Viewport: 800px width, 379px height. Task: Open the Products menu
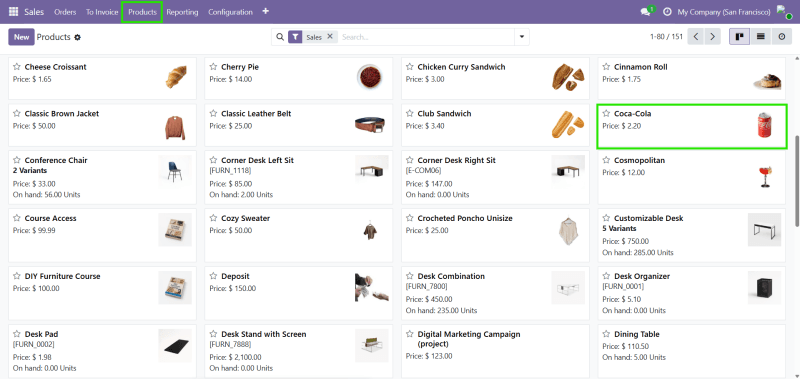click(142, 12)
